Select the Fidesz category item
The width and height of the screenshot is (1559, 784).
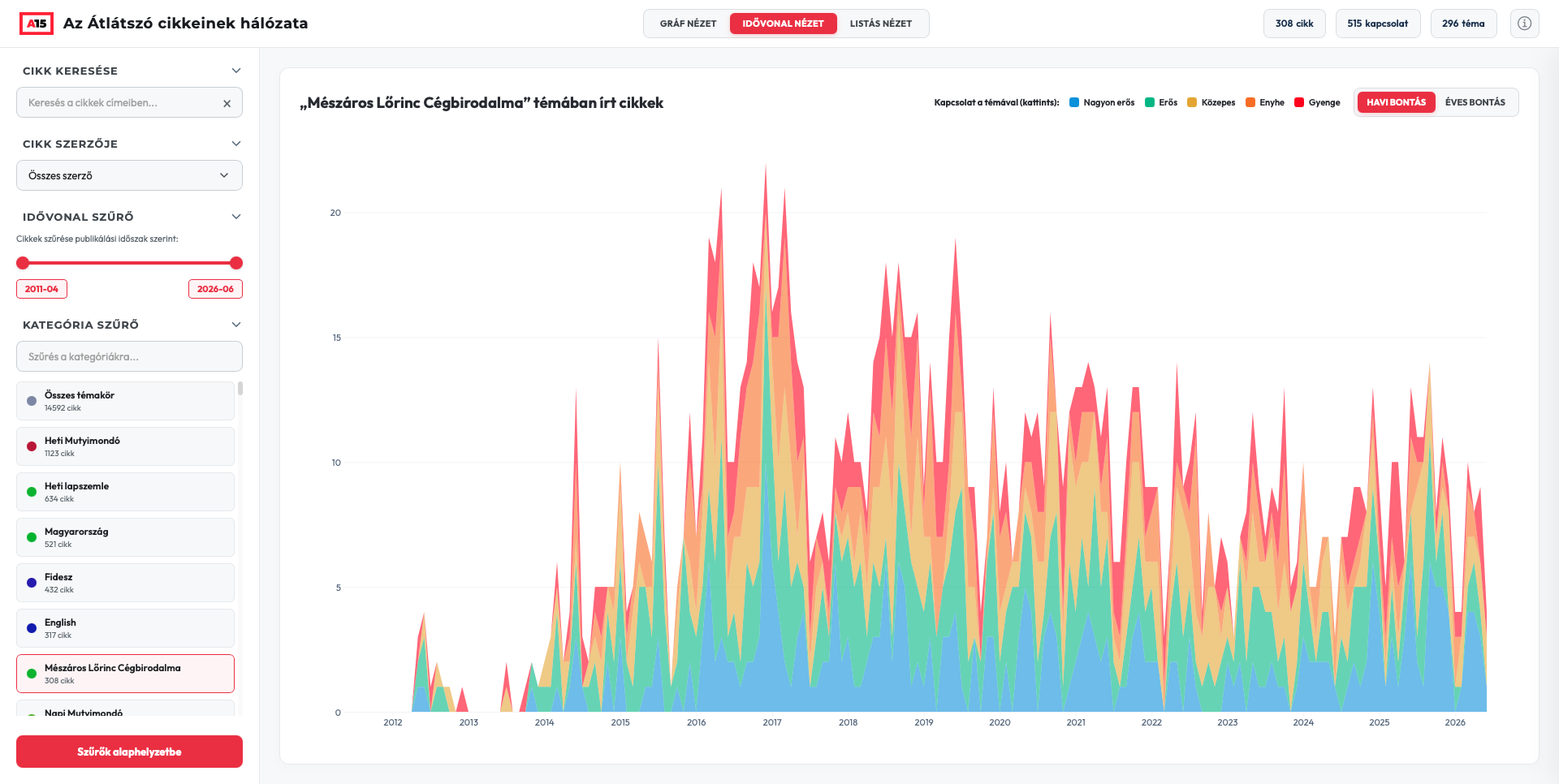(x=125, y=583)
